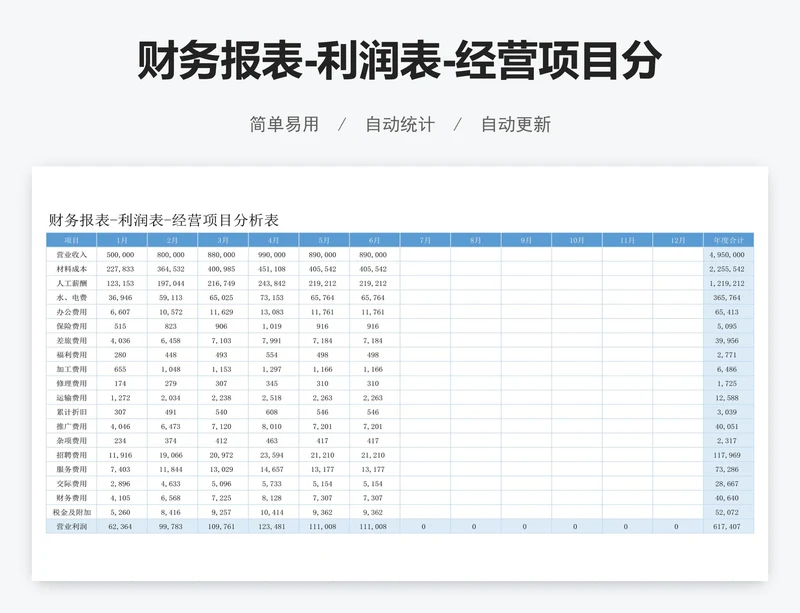Viewport: 800px width, 613px height.
Task: Select January office expense cell 6,607
Action: pyautogui.click(x=120, y=312)
